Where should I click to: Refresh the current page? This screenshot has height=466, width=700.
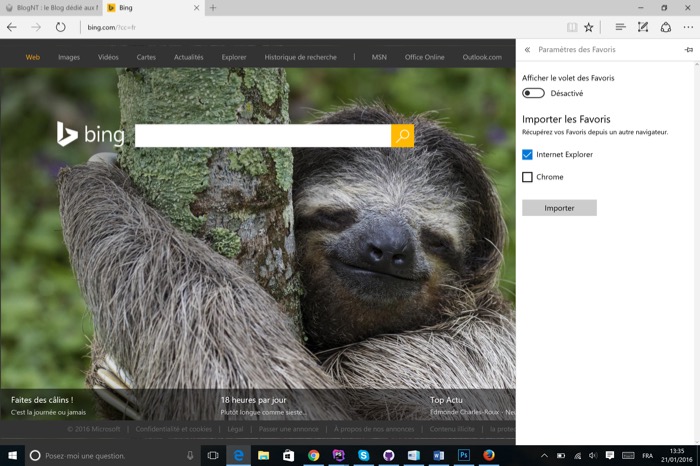61,27
